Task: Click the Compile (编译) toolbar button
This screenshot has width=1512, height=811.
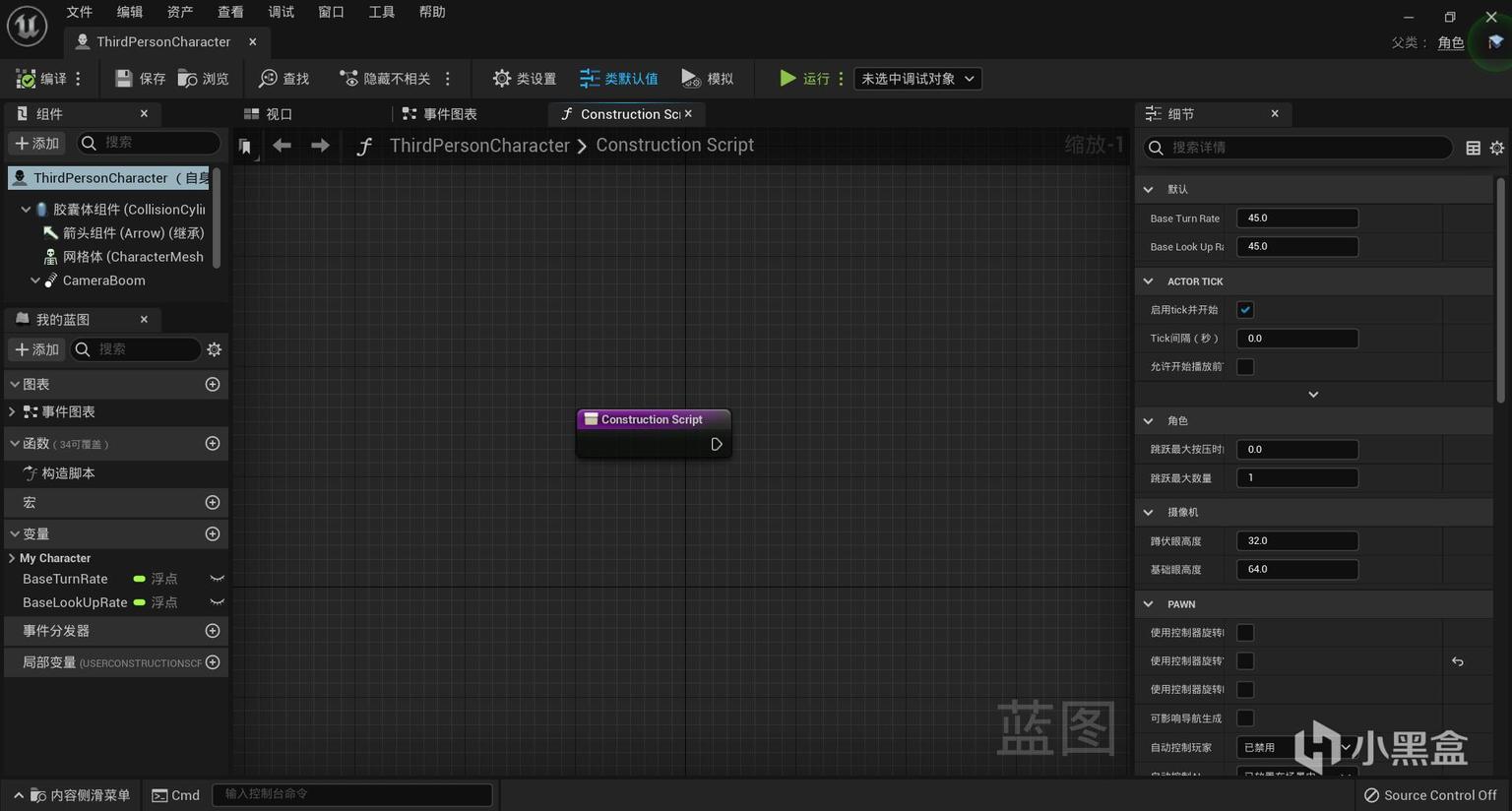Action: [41, 79]
